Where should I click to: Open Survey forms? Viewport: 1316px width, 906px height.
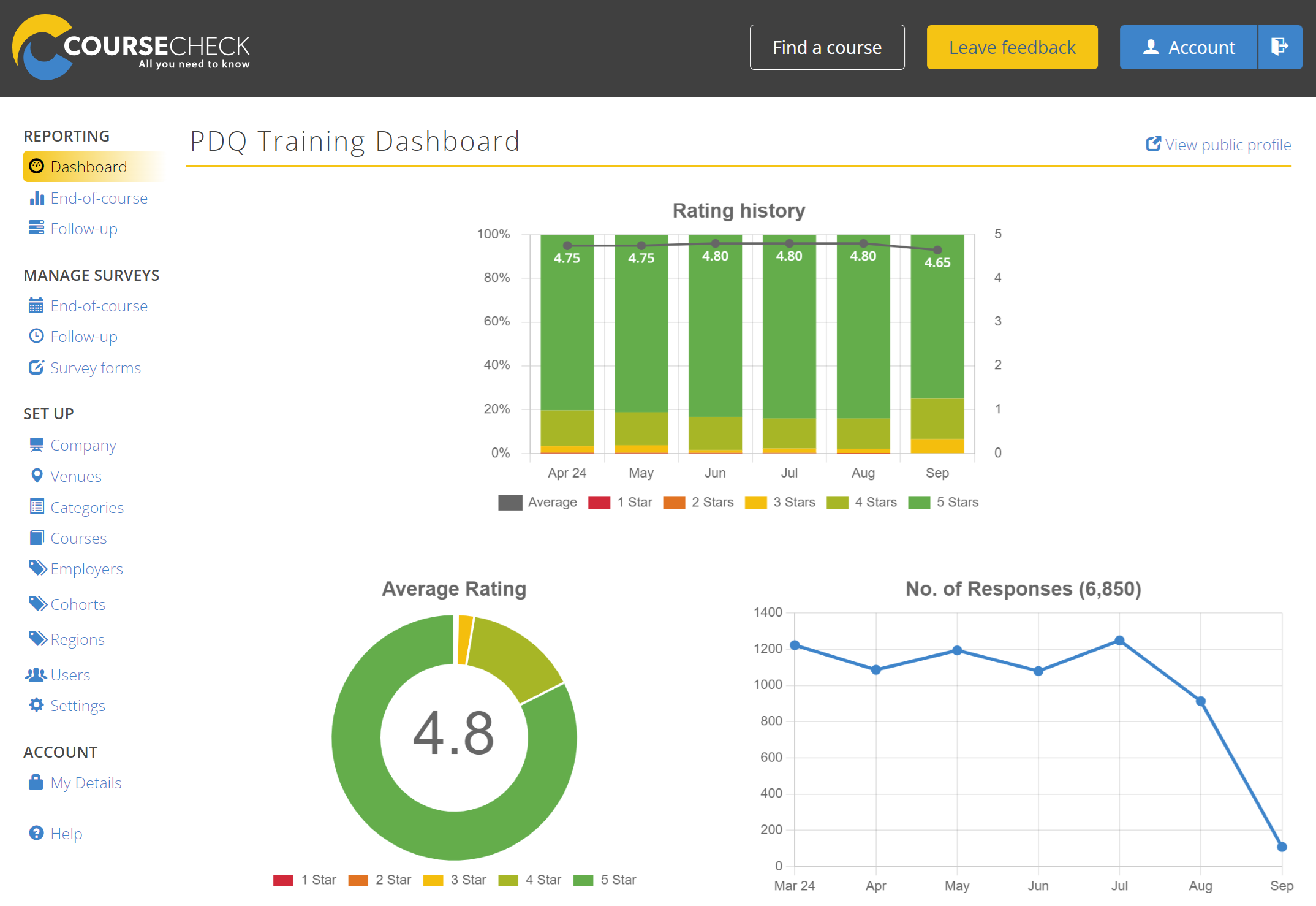(96, 368)
